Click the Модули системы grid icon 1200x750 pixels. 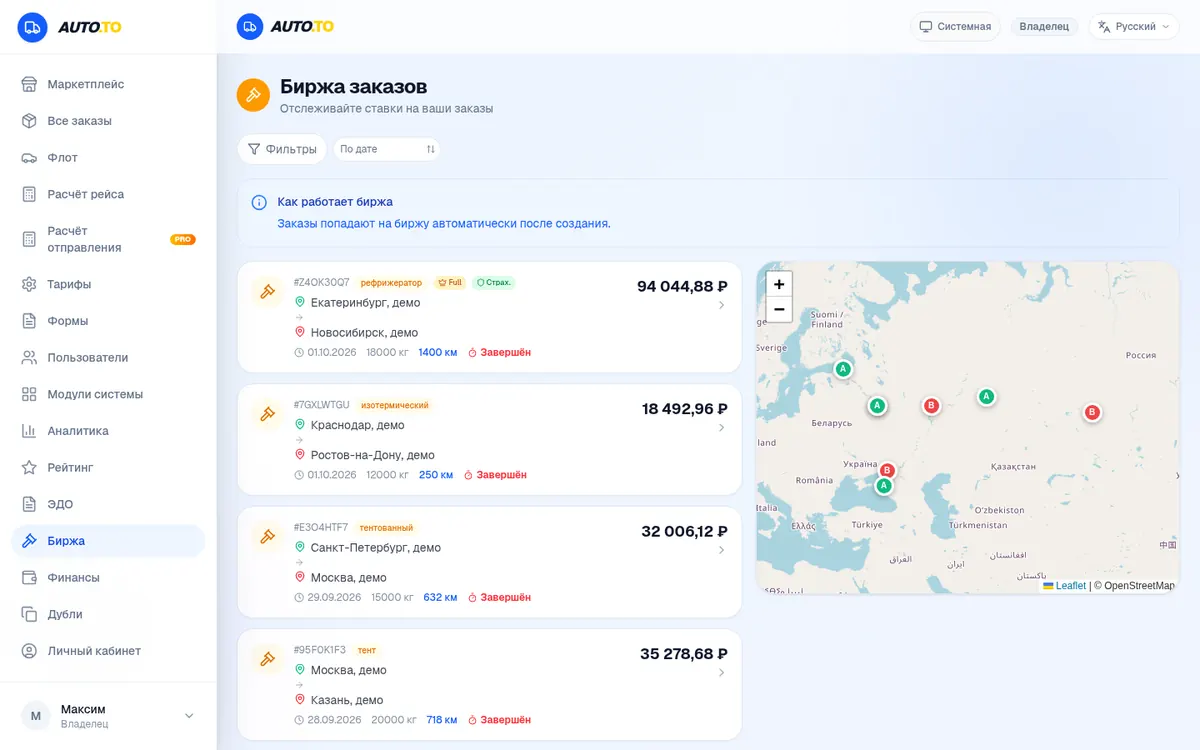[x=29, y=394]
